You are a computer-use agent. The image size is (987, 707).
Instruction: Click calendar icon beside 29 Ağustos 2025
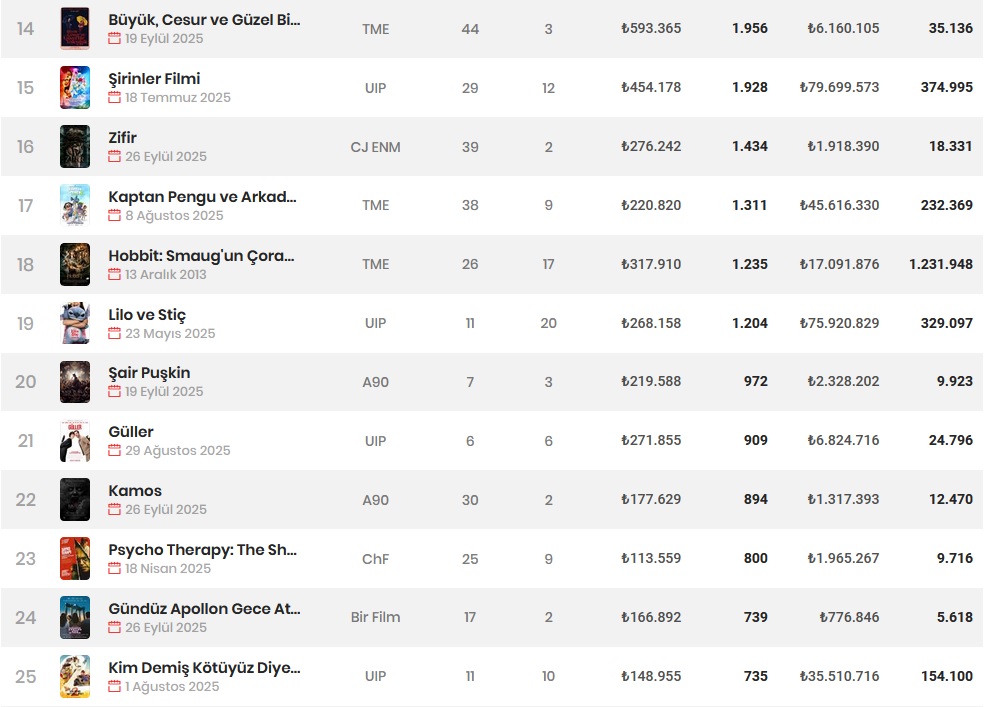pyautogui.click(x=115, y=451)
